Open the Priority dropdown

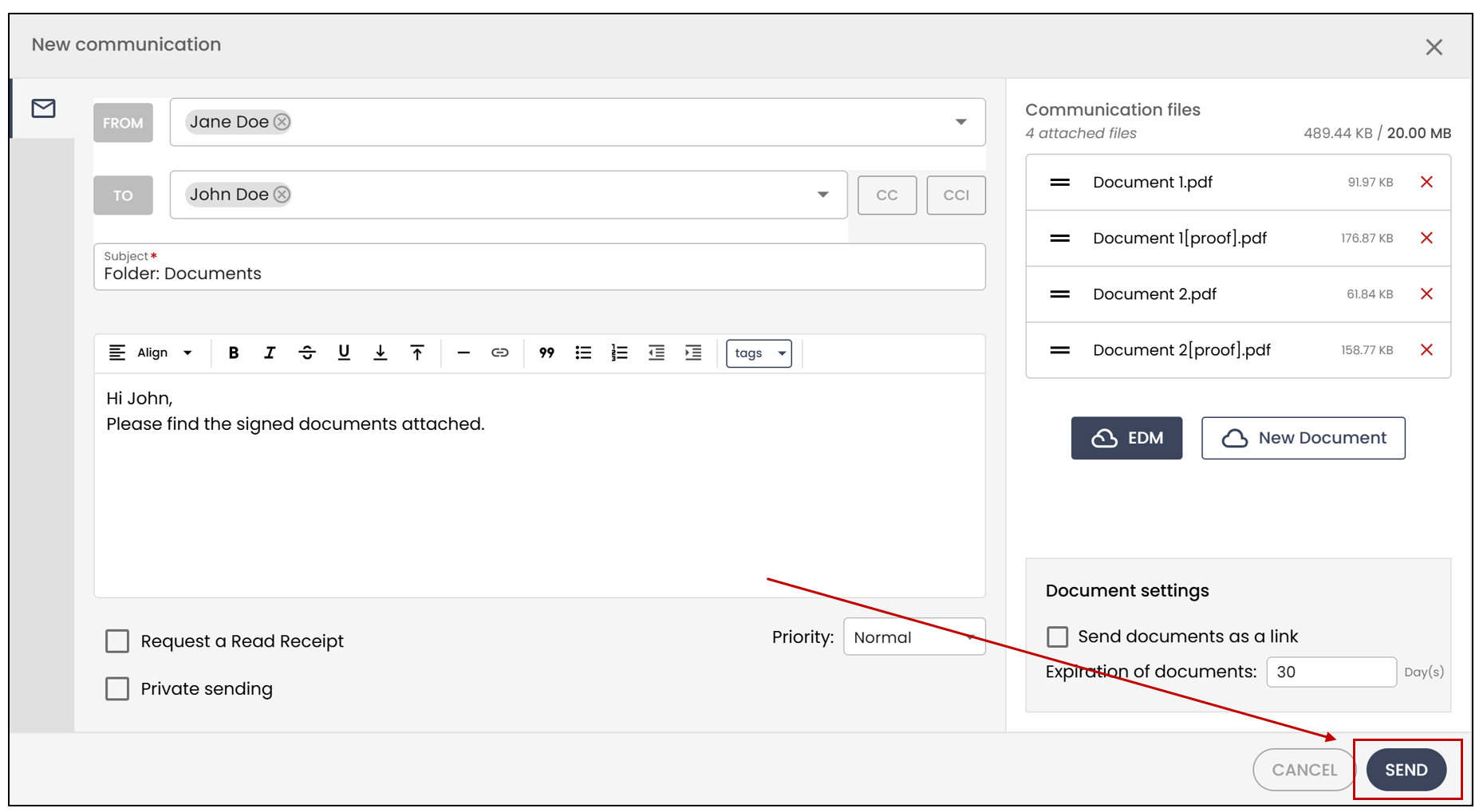click(914, 637)
